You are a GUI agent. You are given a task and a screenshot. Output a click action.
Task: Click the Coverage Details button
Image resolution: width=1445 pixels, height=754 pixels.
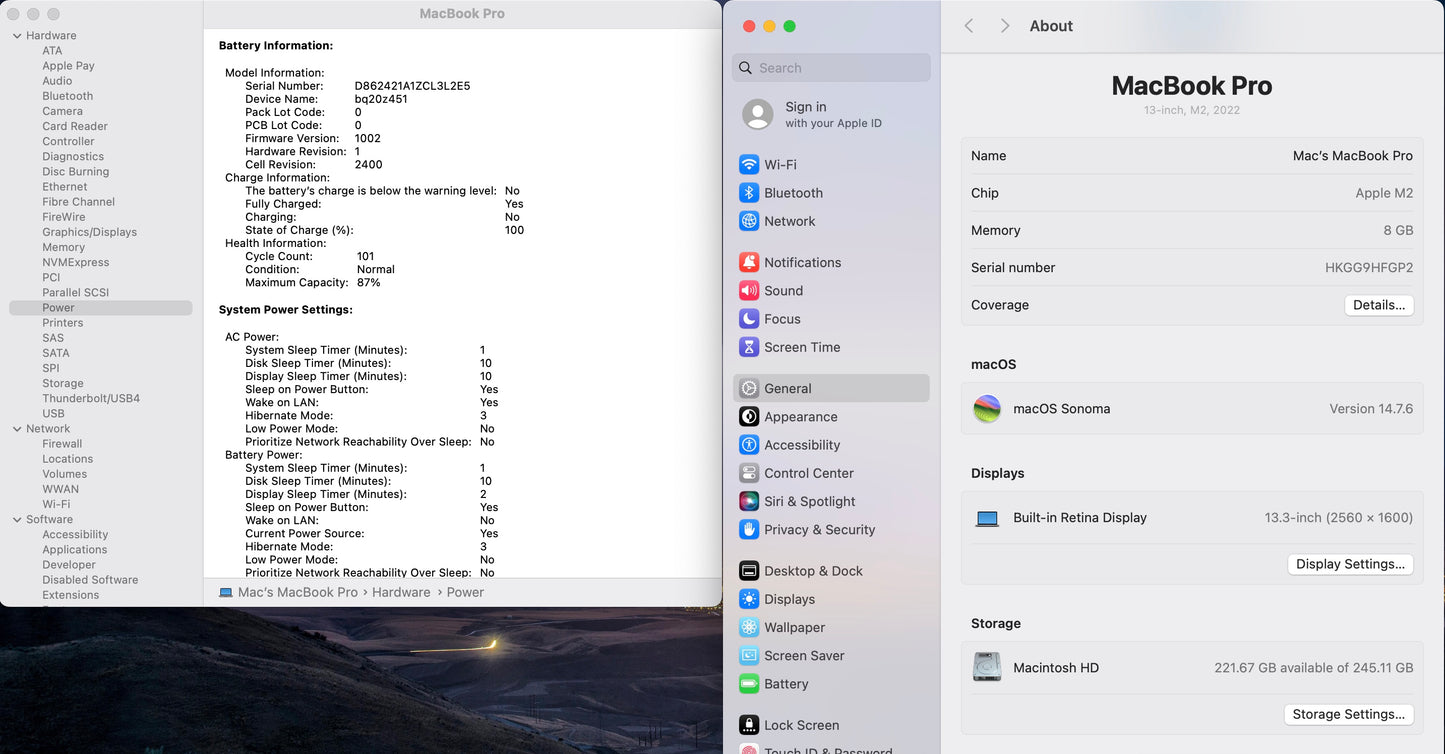1378,305
